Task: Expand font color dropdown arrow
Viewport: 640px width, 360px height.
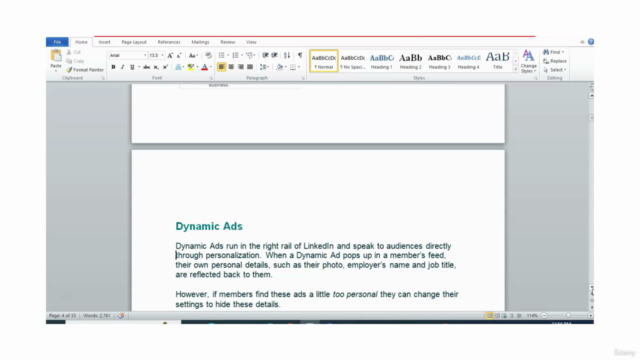Action: point(211,67)
